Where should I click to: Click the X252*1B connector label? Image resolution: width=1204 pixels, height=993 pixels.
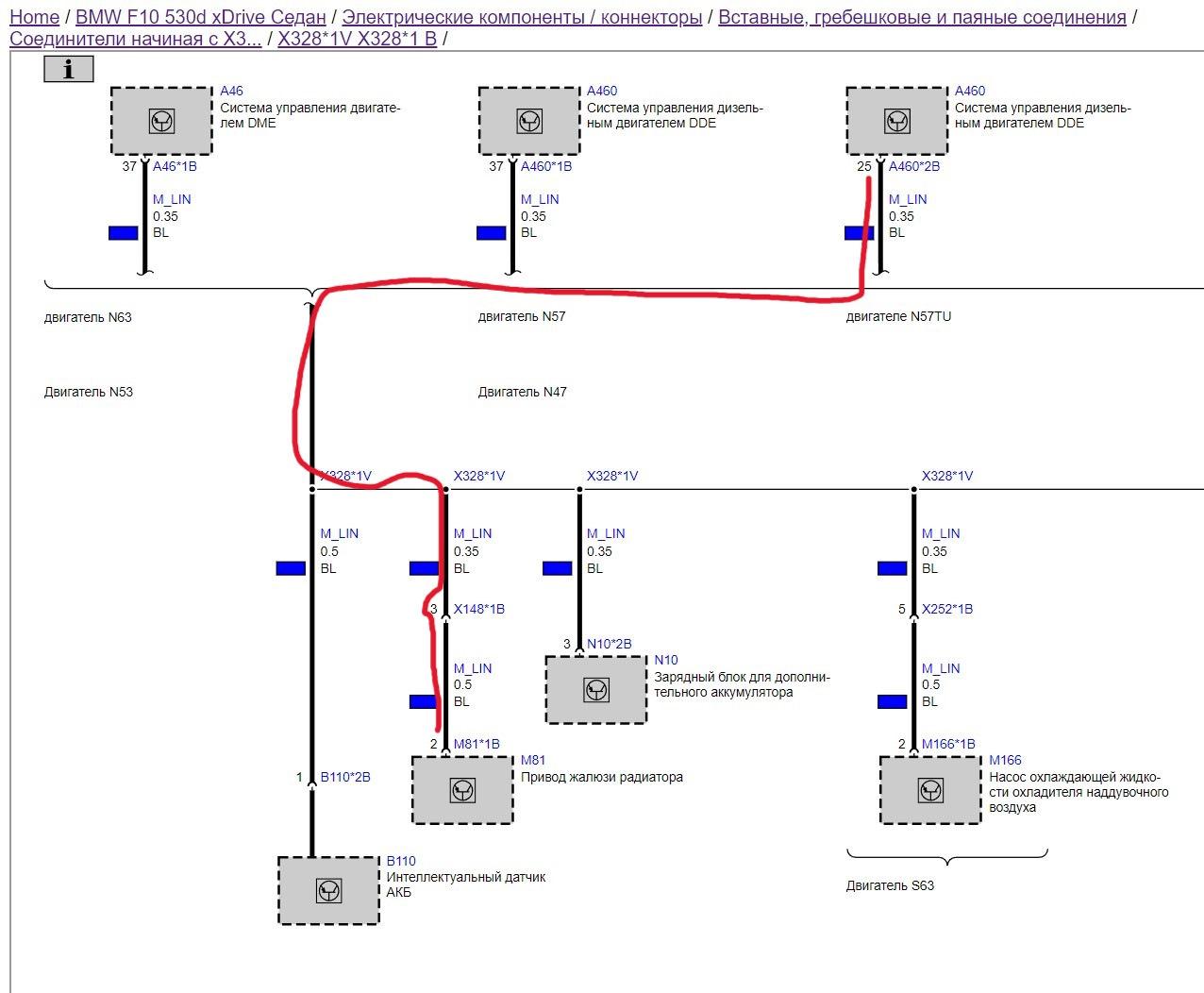(947, 609)
